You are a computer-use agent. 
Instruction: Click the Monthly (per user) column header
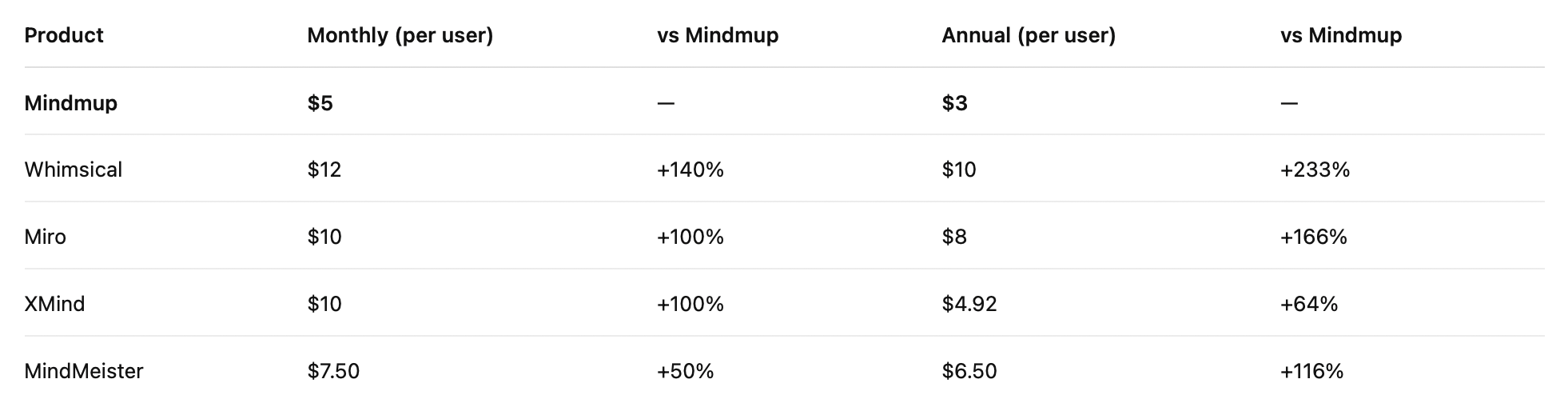click(x=400, y=35)
